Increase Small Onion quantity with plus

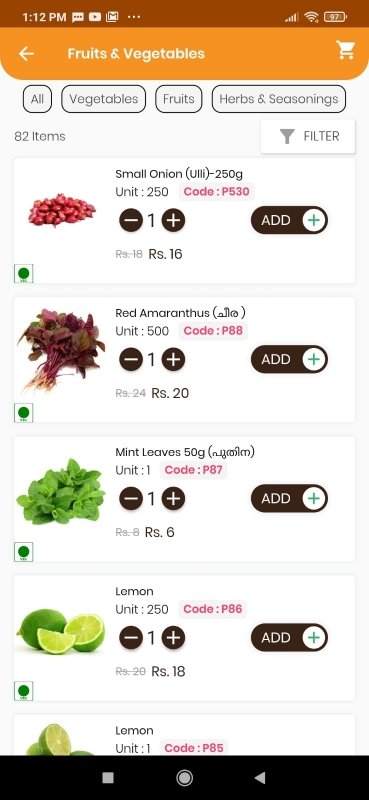[174, 220]
